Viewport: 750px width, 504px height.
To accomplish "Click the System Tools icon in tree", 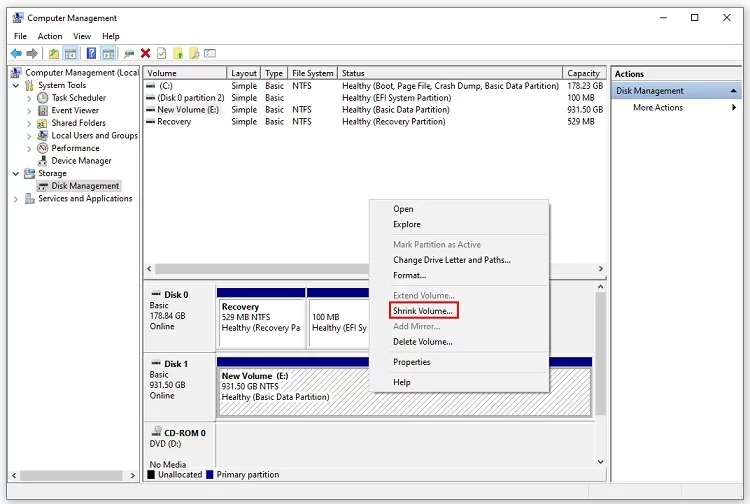I will 30,85.
